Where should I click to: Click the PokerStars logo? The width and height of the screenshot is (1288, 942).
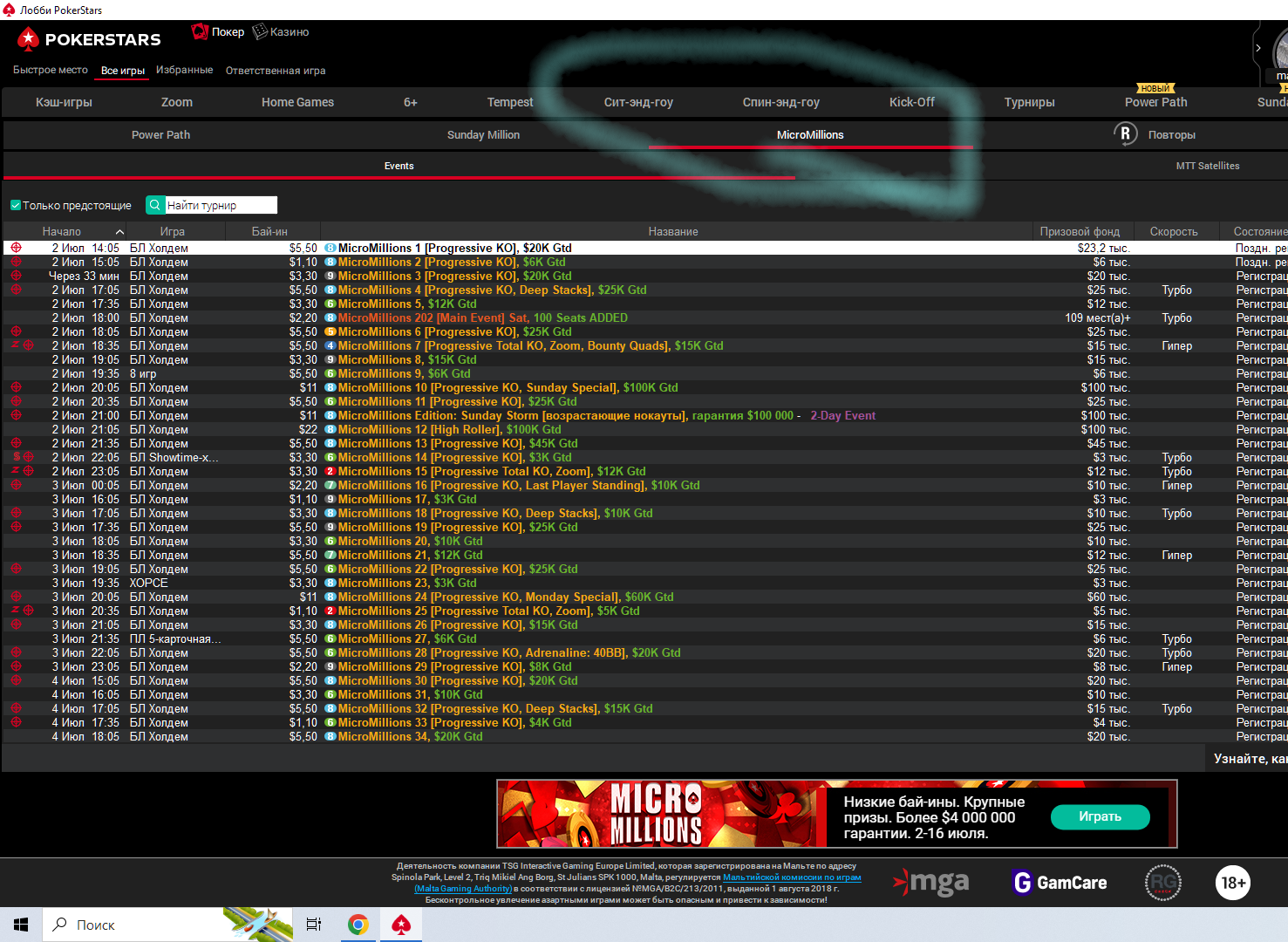(x=89, y=39)
